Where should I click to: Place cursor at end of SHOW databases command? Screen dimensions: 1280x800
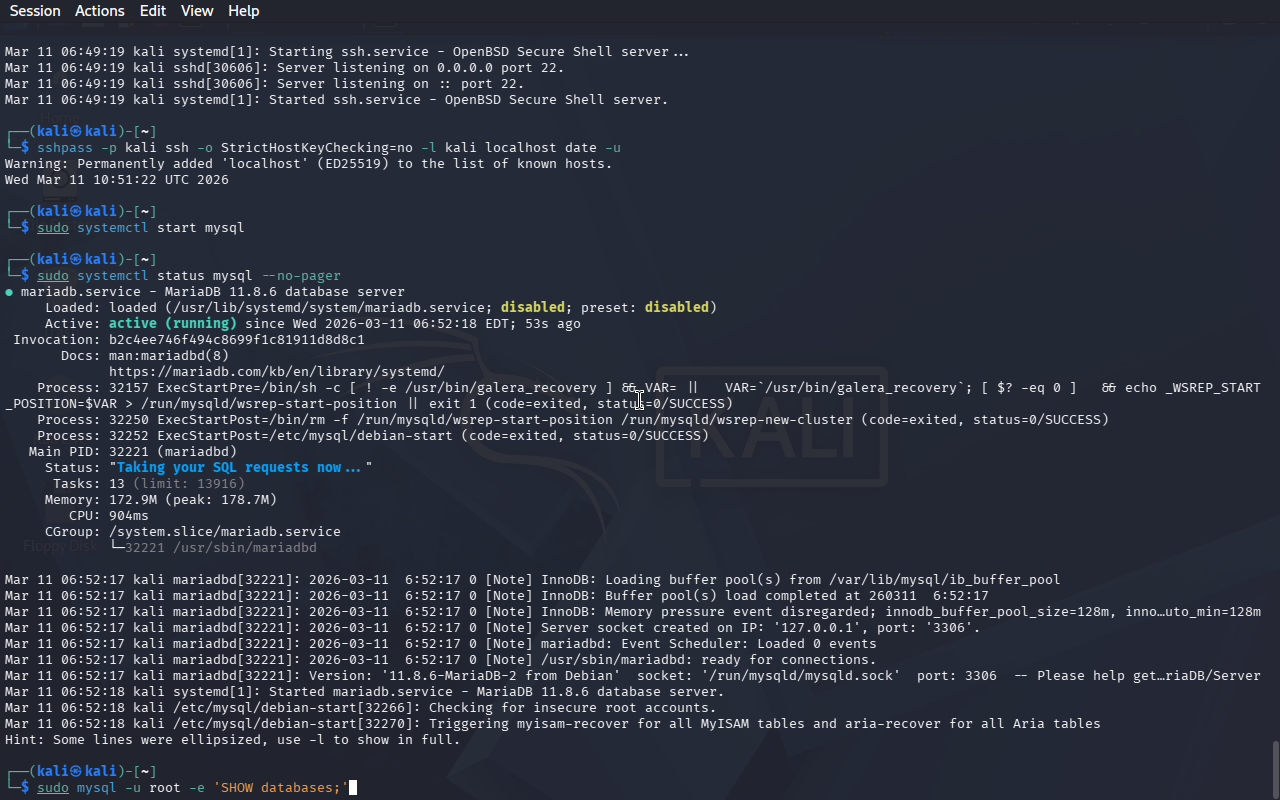352,788
